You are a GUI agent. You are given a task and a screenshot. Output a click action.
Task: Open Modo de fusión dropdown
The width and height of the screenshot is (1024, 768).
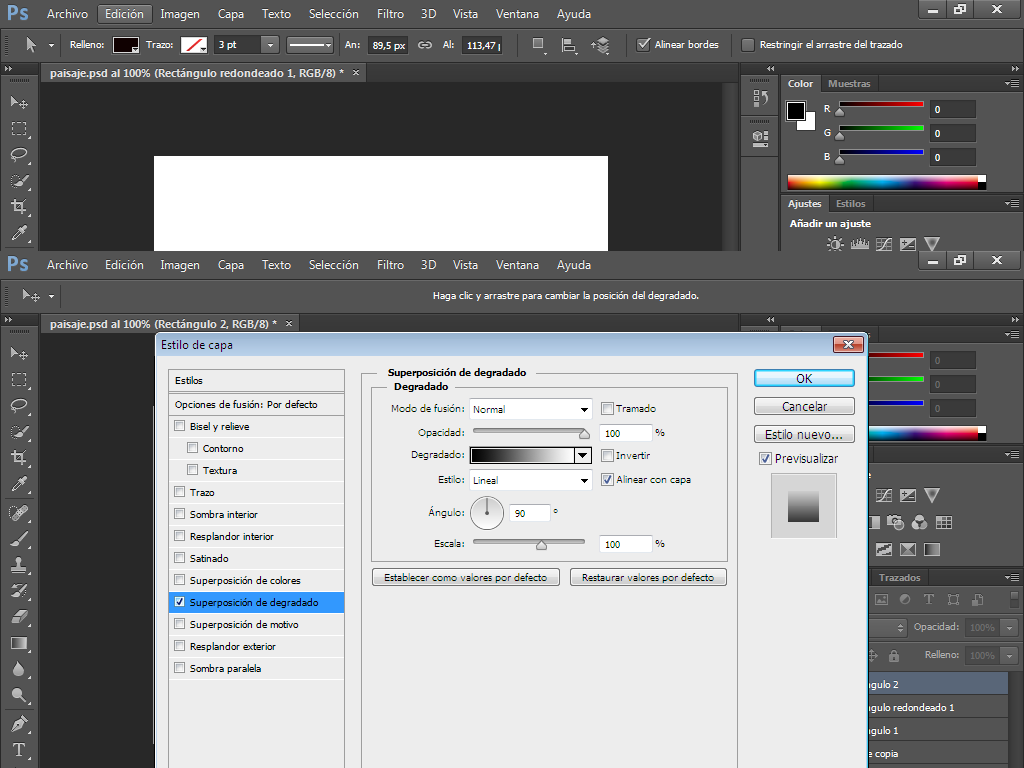click(530, 409)
